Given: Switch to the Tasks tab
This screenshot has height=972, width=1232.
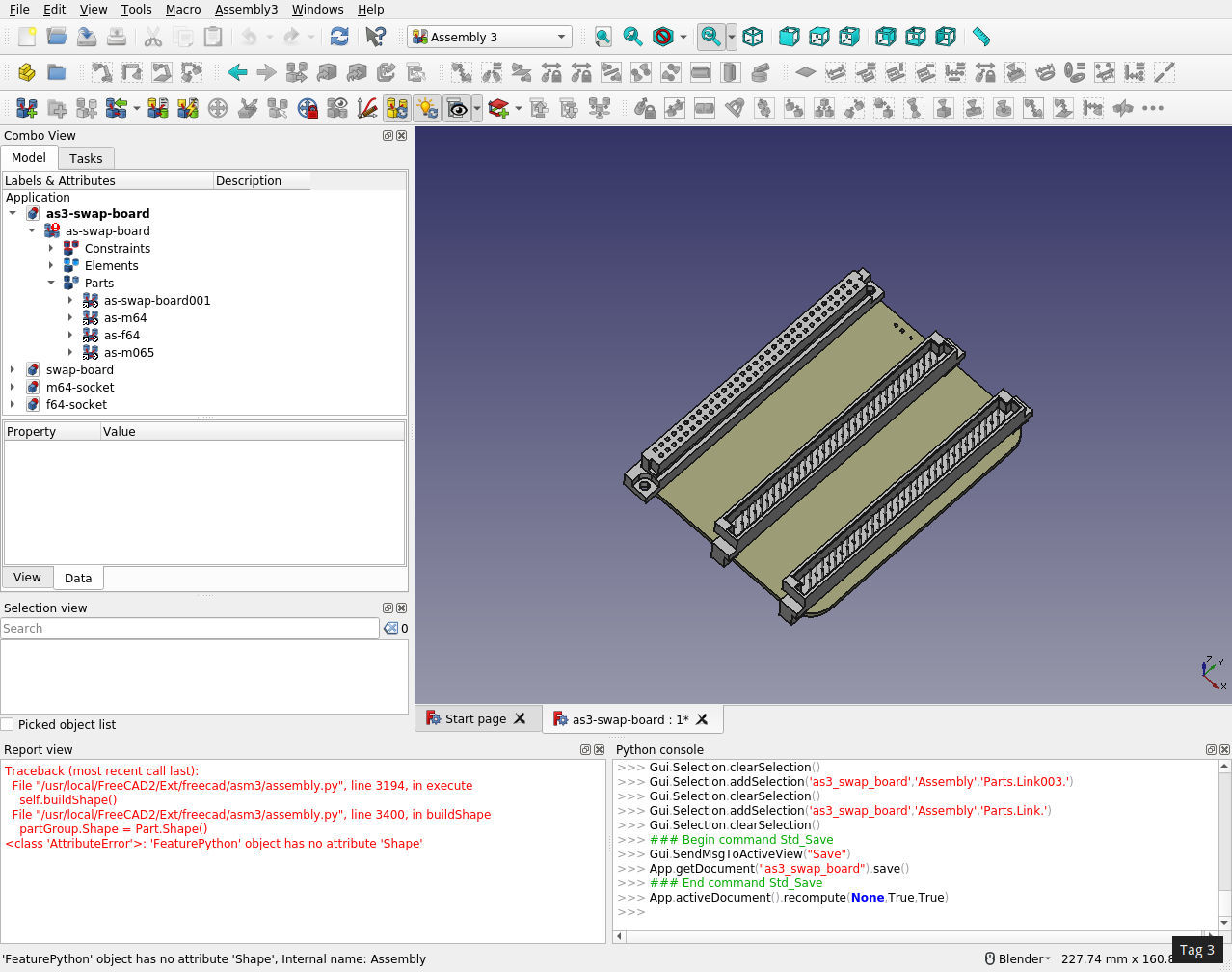Looking at the screenshot, I should (x=86, y=158).
